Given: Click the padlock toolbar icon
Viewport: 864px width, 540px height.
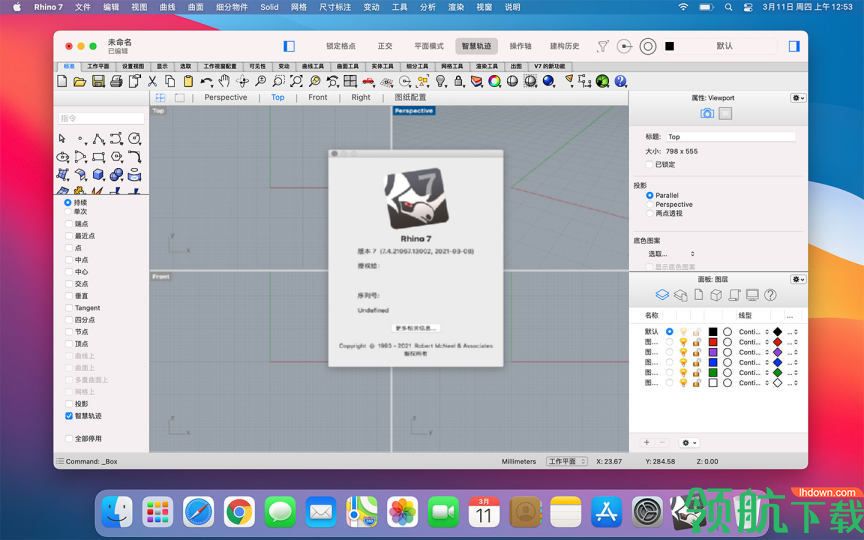Looking at the screenshot, I should 458,82.
